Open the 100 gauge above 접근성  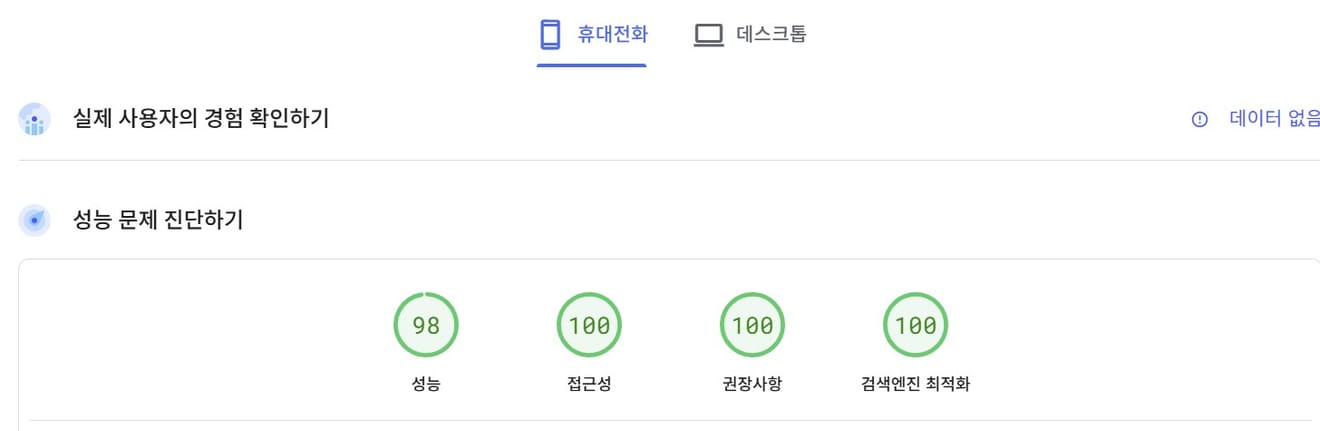(589, 325)
